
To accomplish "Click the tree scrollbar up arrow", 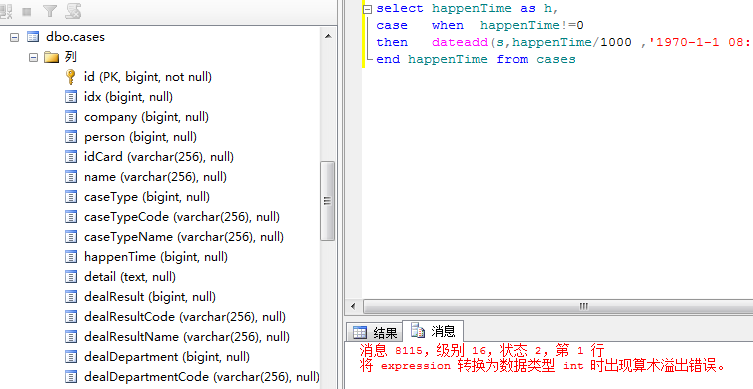I will [328, 36].
